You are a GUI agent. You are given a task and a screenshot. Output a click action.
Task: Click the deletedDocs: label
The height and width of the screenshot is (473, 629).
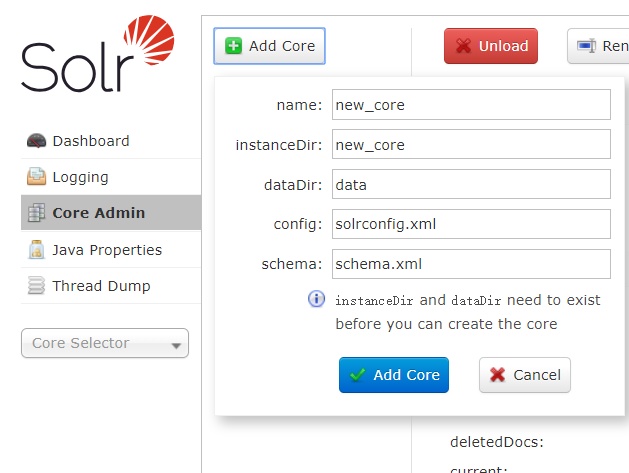pos(497,442)
